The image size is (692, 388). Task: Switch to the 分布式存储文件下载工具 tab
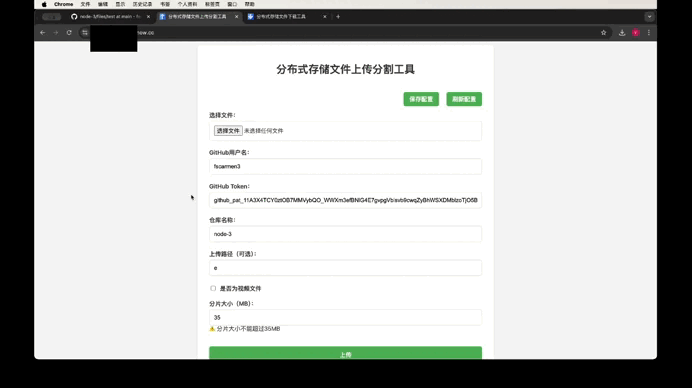coord(287,17)
